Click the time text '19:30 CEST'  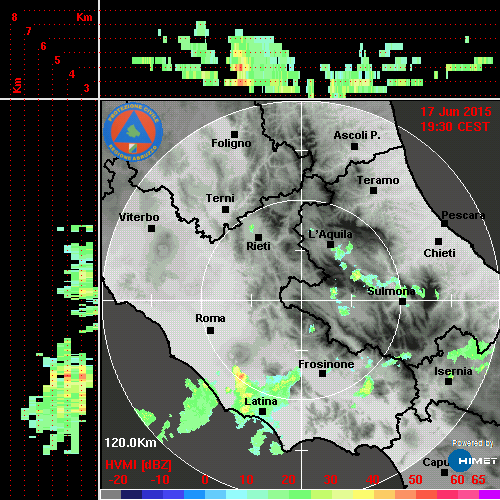455,127
